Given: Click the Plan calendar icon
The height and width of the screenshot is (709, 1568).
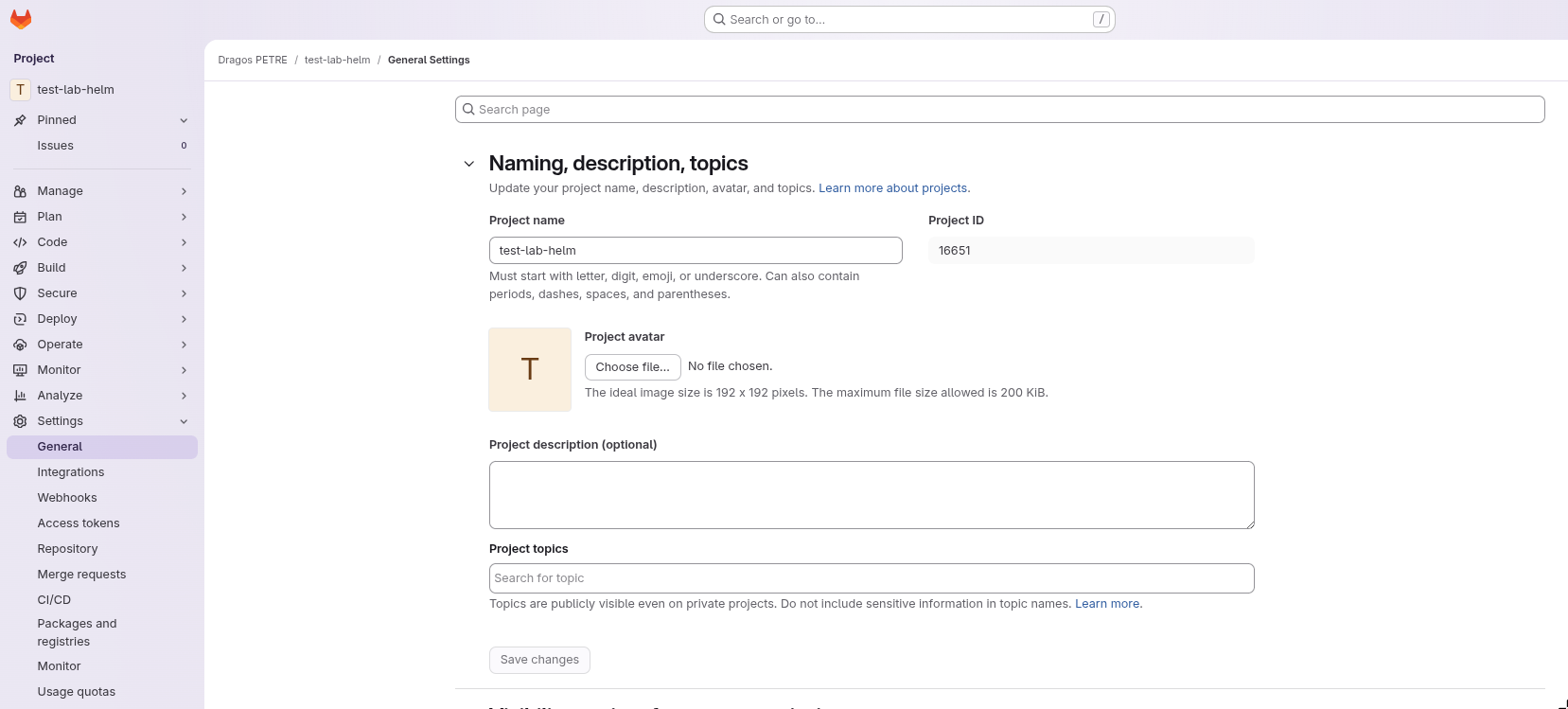Looking at the screenshot, I should pyautogui.click(x=20, y=217).
